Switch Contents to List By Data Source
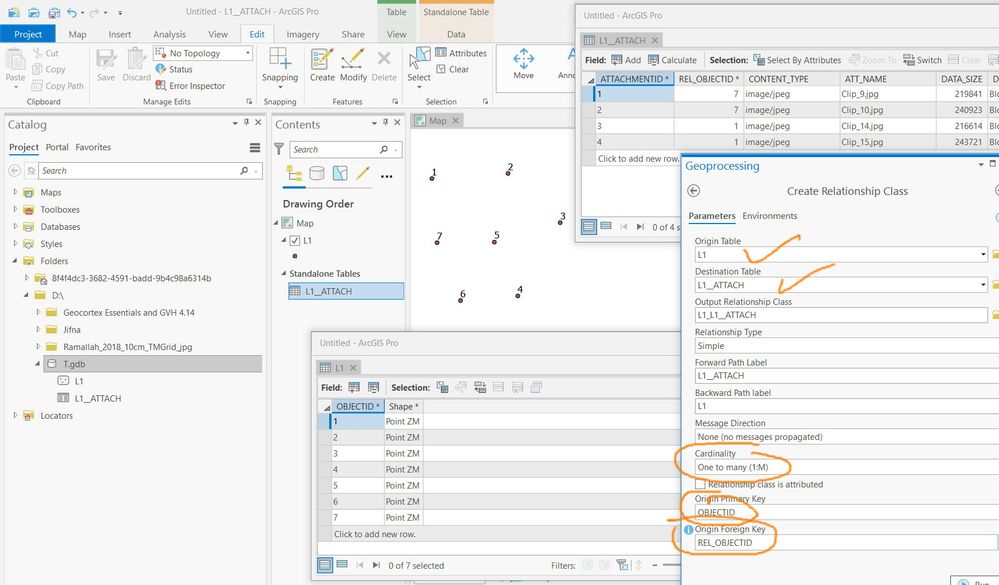Viewport: 999px width, 585px height. click(x=317, y=173)
